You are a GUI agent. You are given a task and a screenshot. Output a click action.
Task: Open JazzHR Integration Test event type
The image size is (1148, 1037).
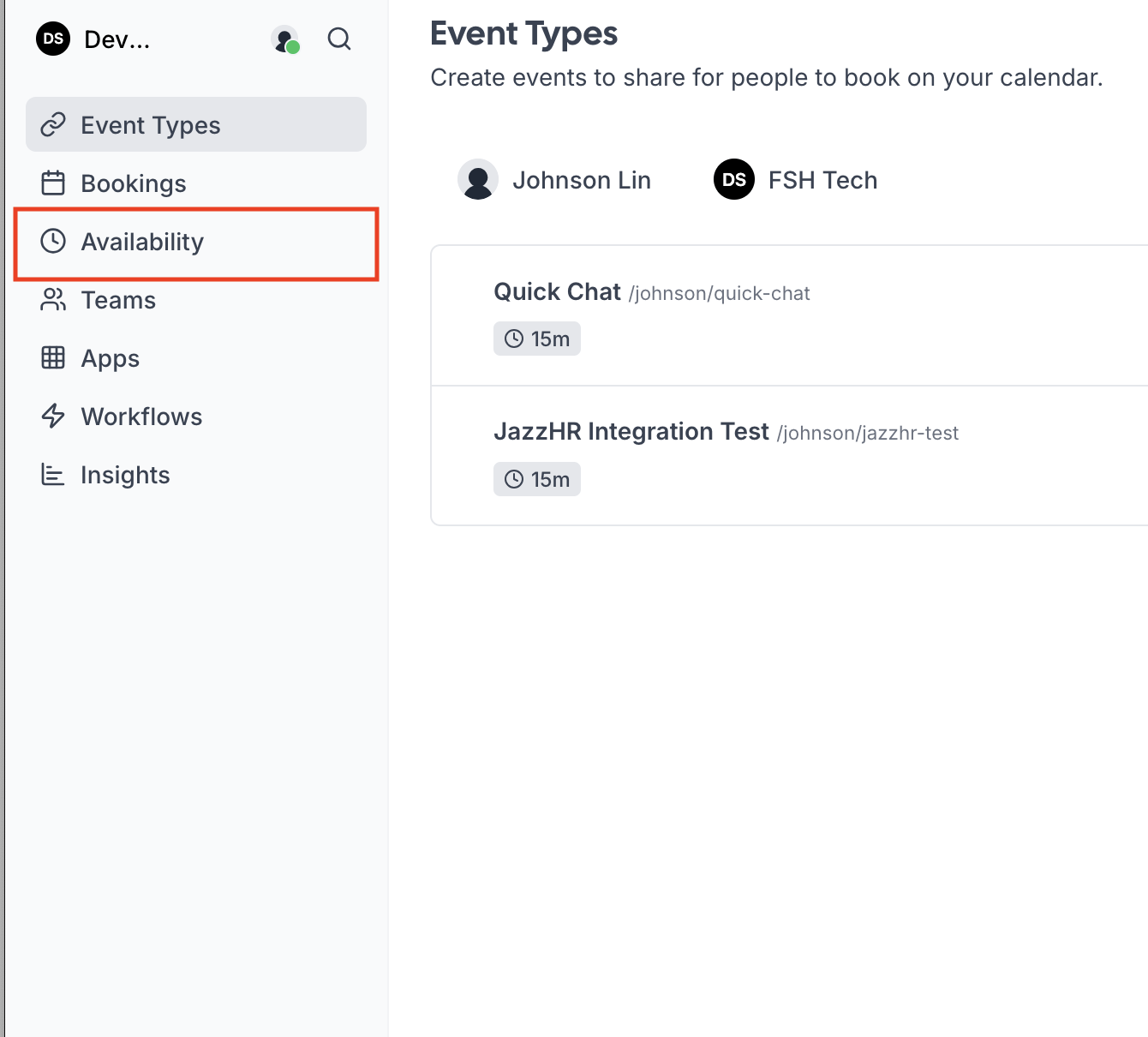[x=631, y=432]
